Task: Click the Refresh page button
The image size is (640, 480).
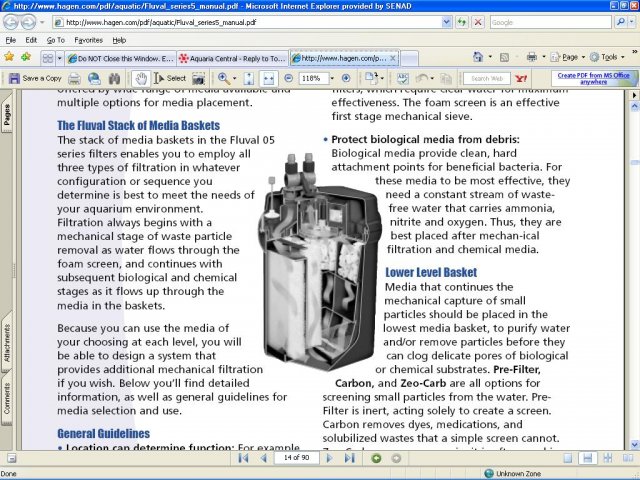Action: (462, 22)
